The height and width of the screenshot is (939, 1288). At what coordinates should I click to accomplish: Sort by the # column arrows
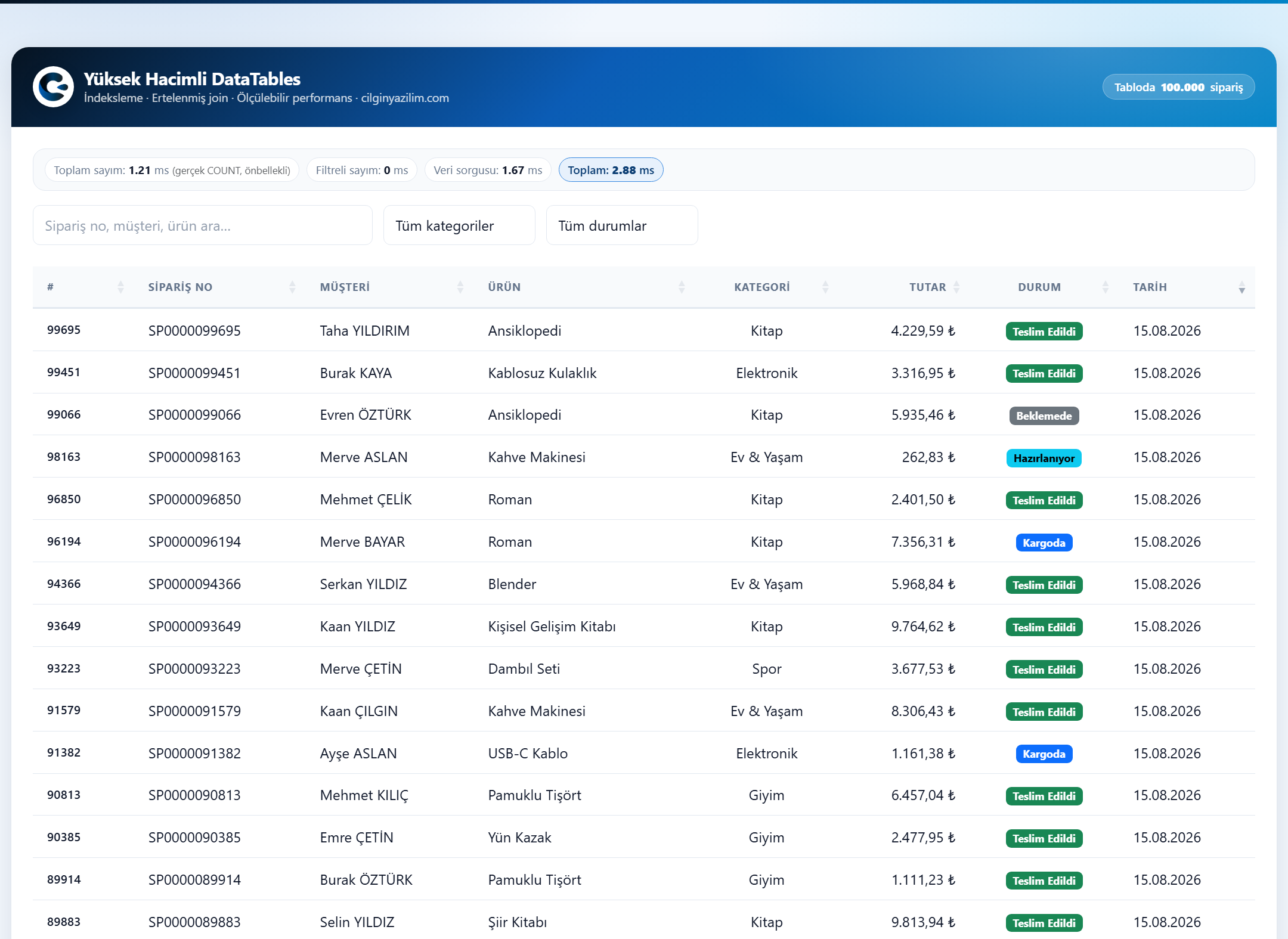click(x=121, y=287)
